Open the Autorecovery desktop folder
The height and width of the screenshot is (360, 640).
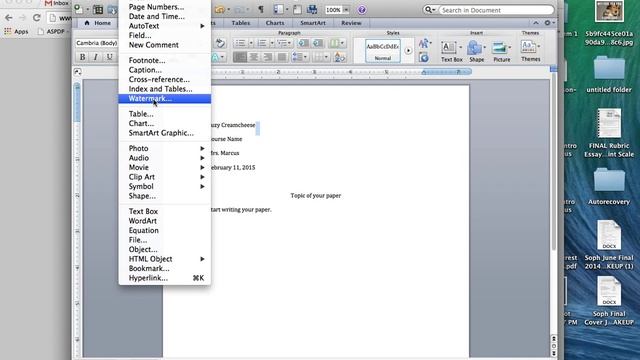[609, 187]
